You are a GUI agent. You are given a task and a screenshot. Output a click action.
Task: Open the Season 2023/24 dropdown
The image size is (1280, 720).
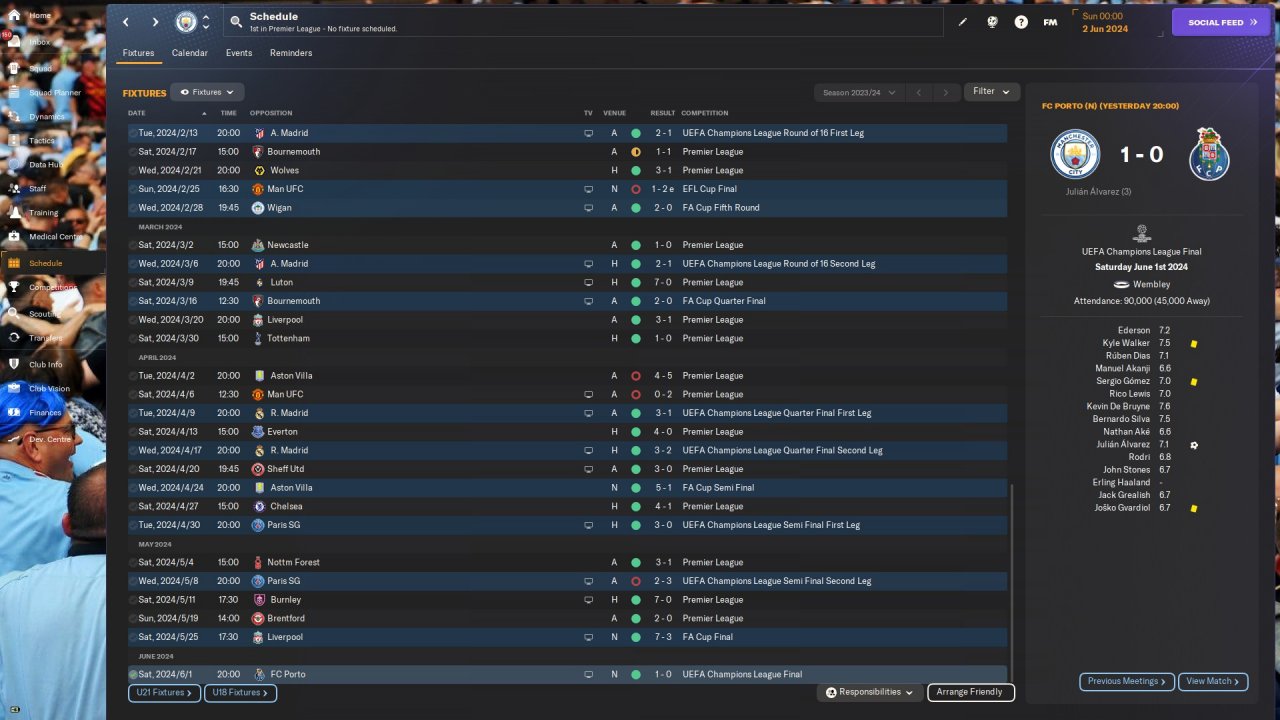pyautogui.click(x=858, y=93)
